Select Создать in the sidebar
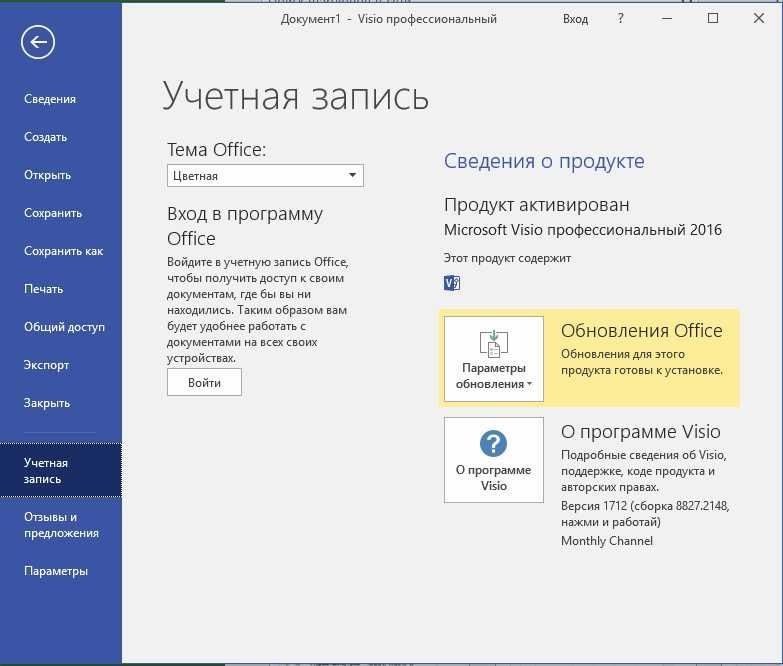Screen dimensions: 783x666 coord(45,137)
